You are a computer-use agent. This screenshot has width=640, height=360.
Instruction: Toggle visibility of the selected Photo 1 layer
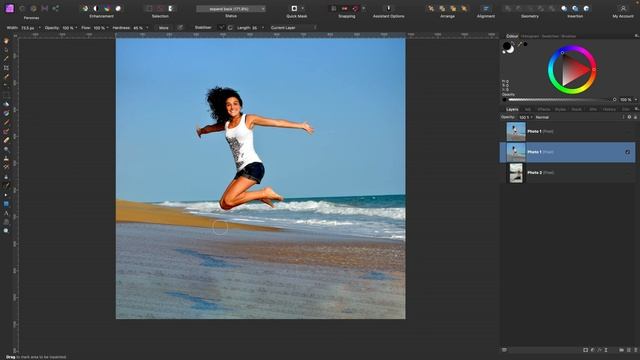tap(627, 152)
